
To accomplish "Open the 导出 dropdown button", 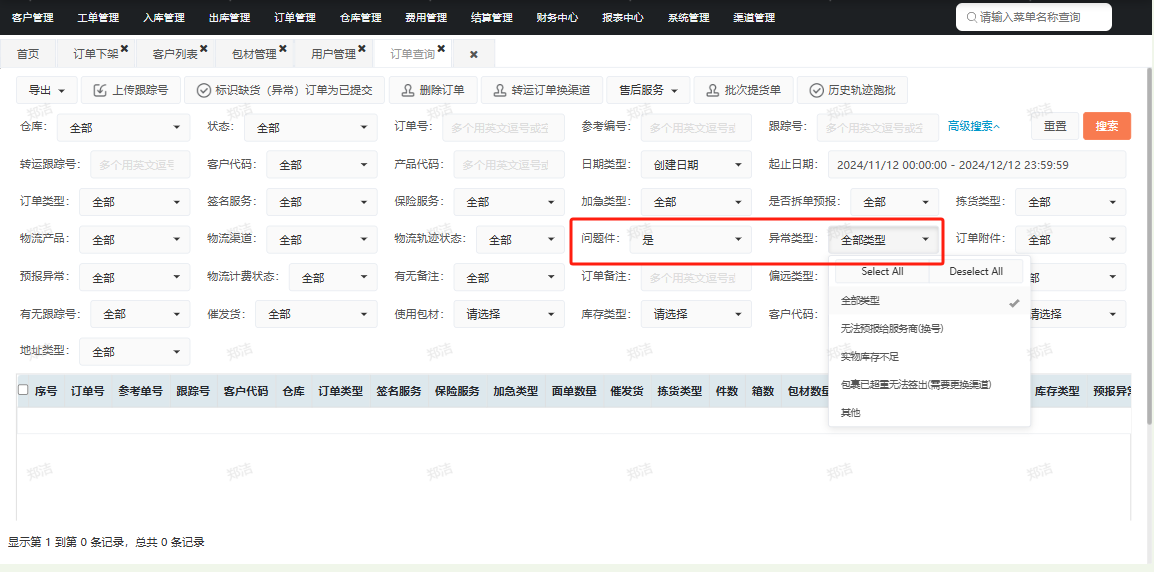I will (46, 91).
